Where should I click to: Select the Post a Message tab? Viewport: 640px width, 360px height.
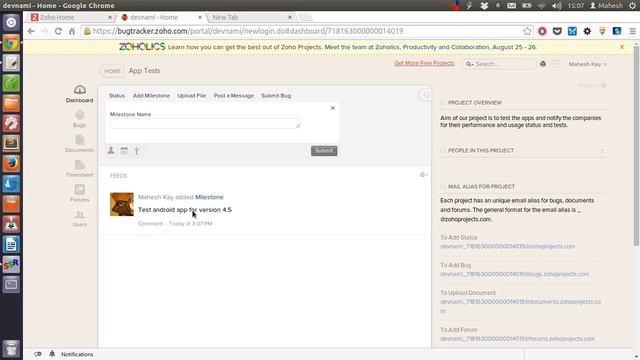[233, 96]
